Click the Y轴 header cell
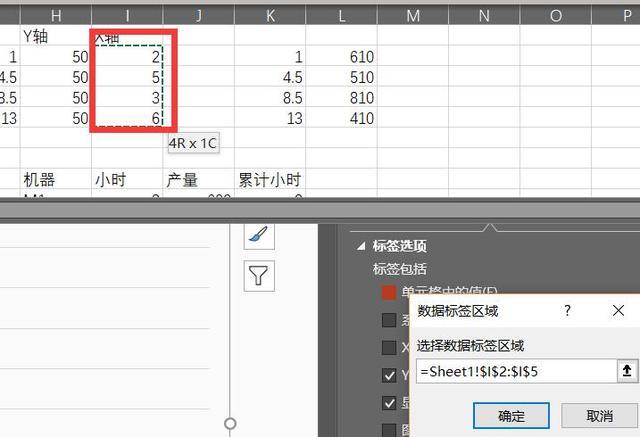640x437 pixels. click(x=56, y=36)
